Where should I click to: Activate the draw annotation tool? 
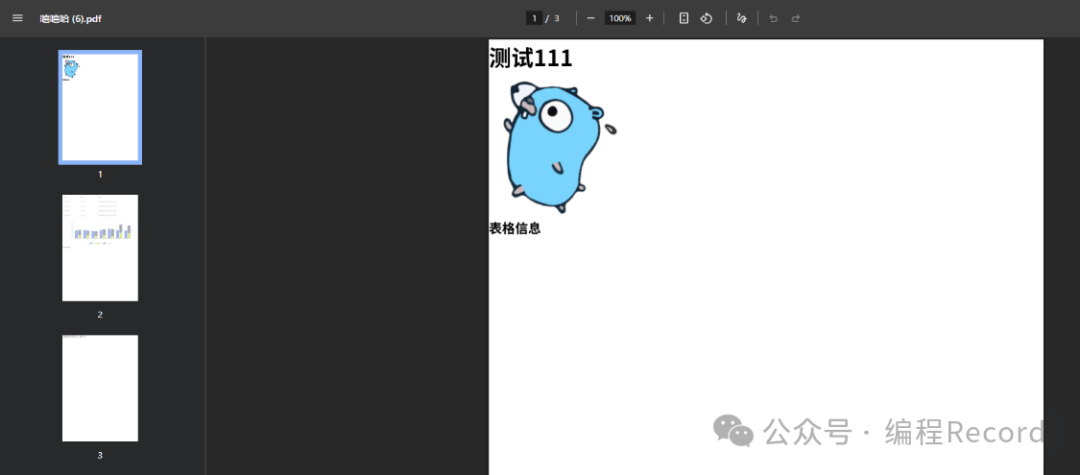click(741, 18)
